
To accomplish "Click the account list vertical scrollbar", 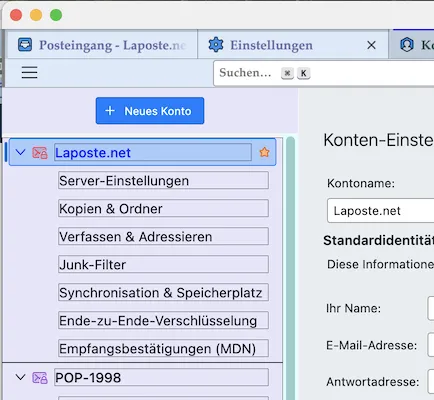I will pos(290,268).
